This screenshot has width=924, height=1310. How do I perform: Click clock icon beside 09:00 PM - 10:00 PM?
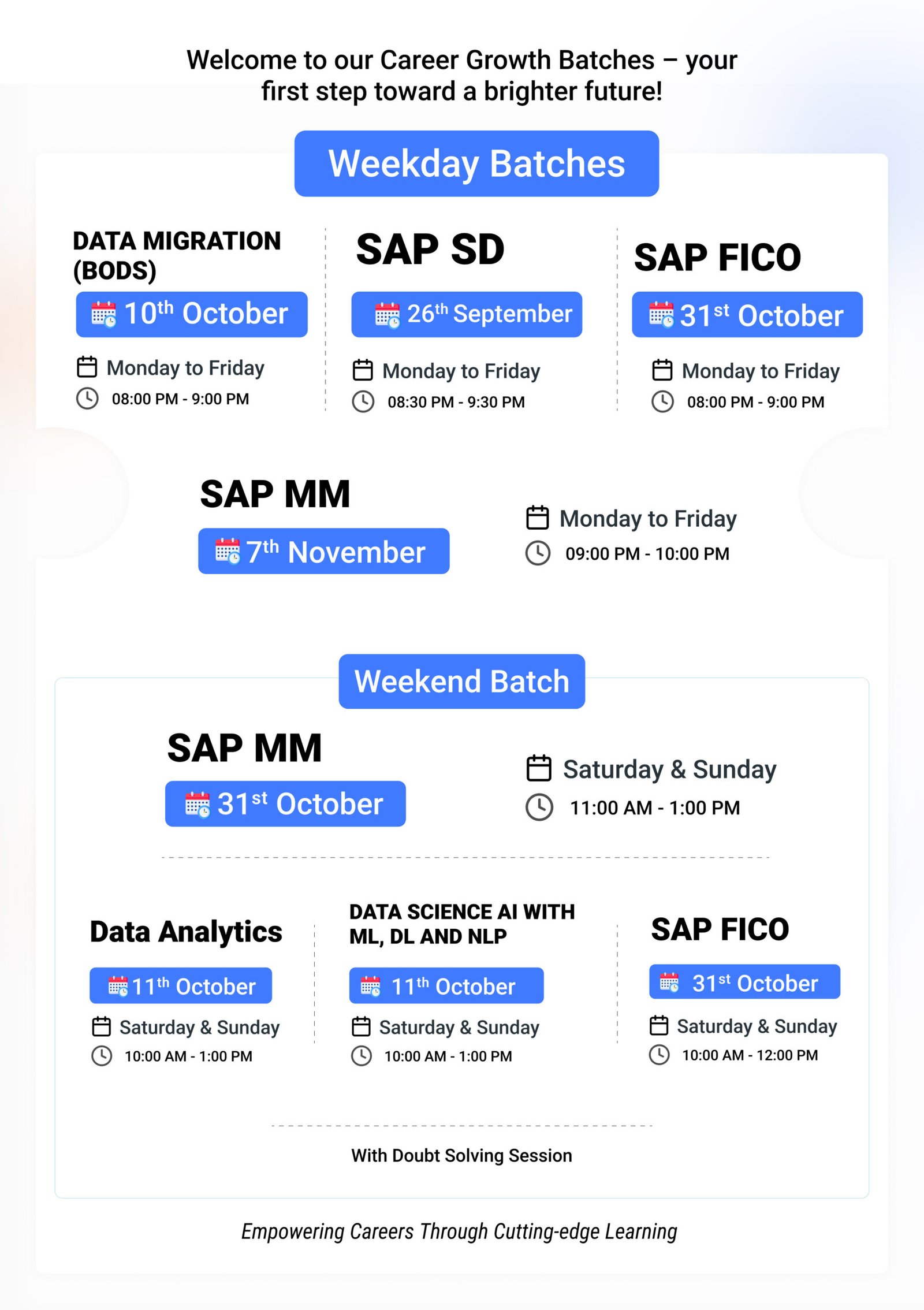538,553
